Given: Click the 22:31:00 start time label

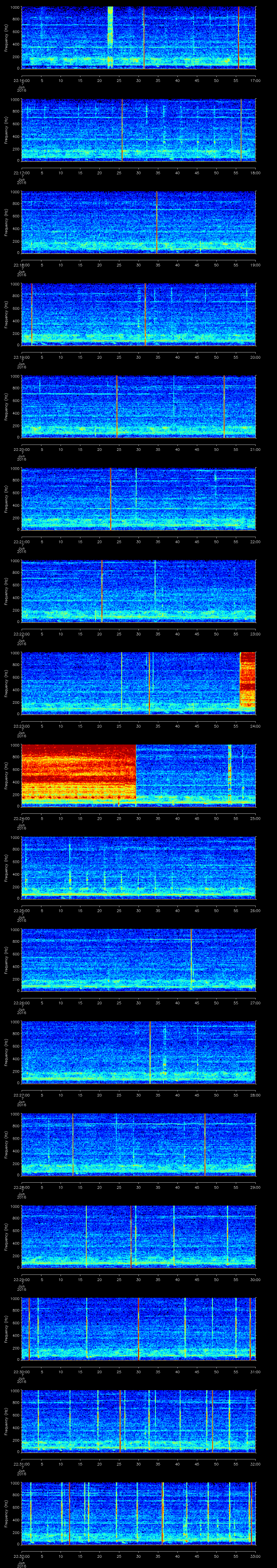Looking at the screenshot, I should tap(21, 1464).
